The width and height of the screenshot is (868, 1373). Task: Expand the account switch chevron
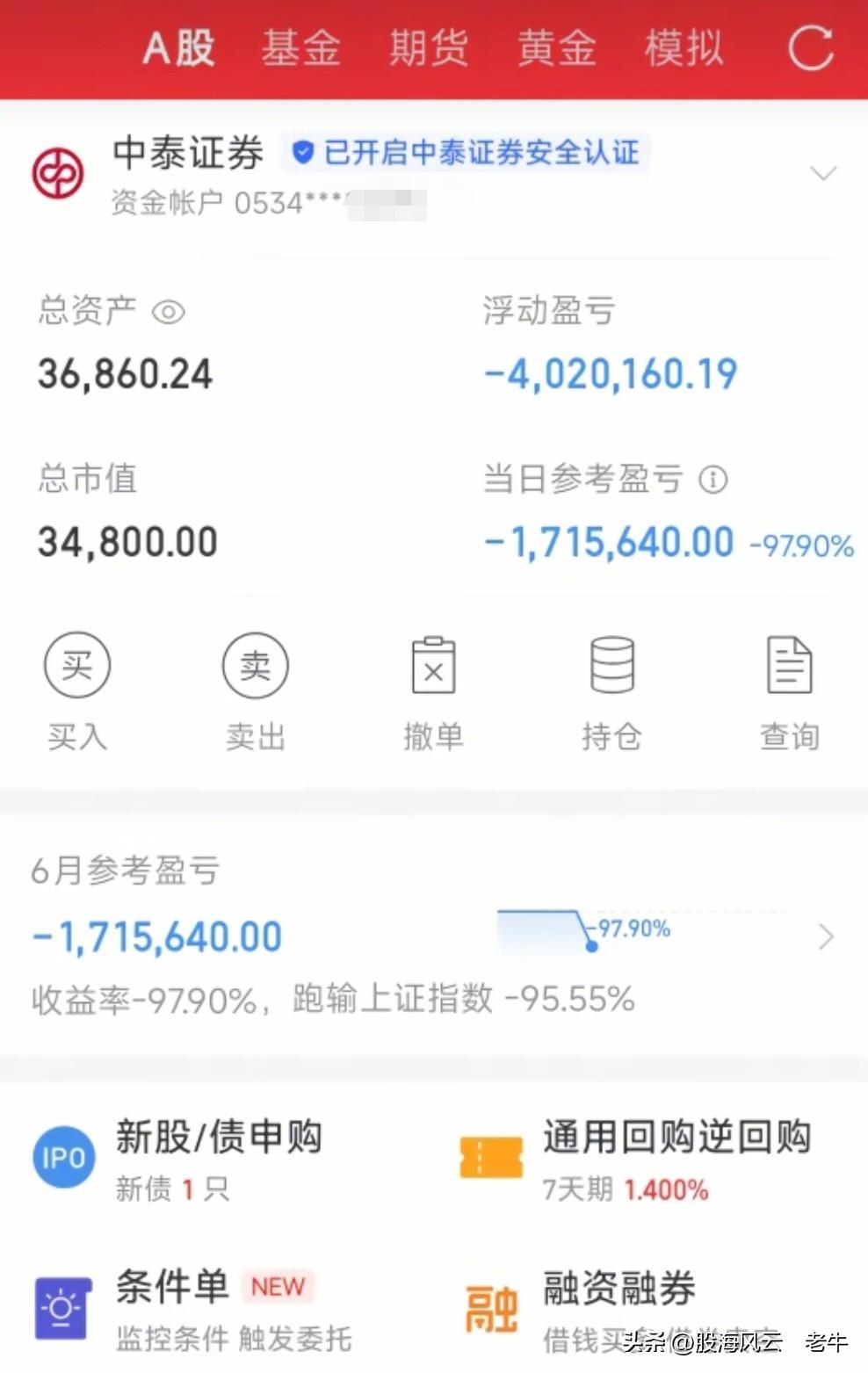[x=823, y=173]
